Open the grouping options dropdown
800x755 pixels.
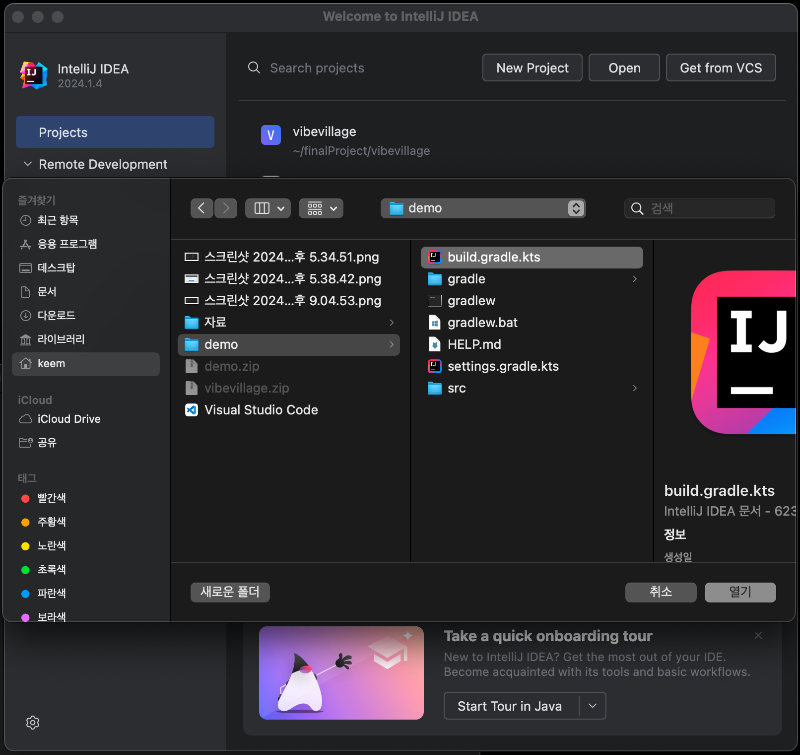(321, 208)
